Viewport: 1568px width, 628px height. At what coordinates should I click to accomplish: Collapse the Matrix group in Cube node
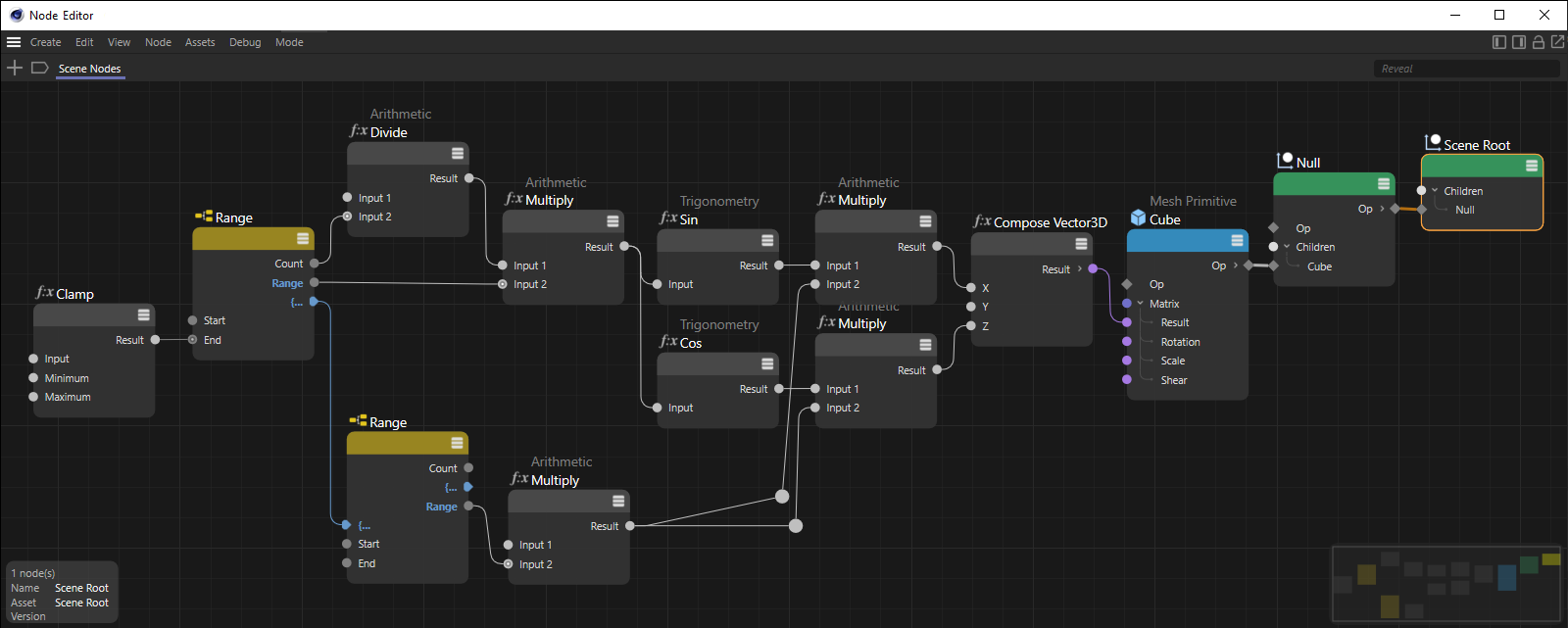(x=1141, y=304)
